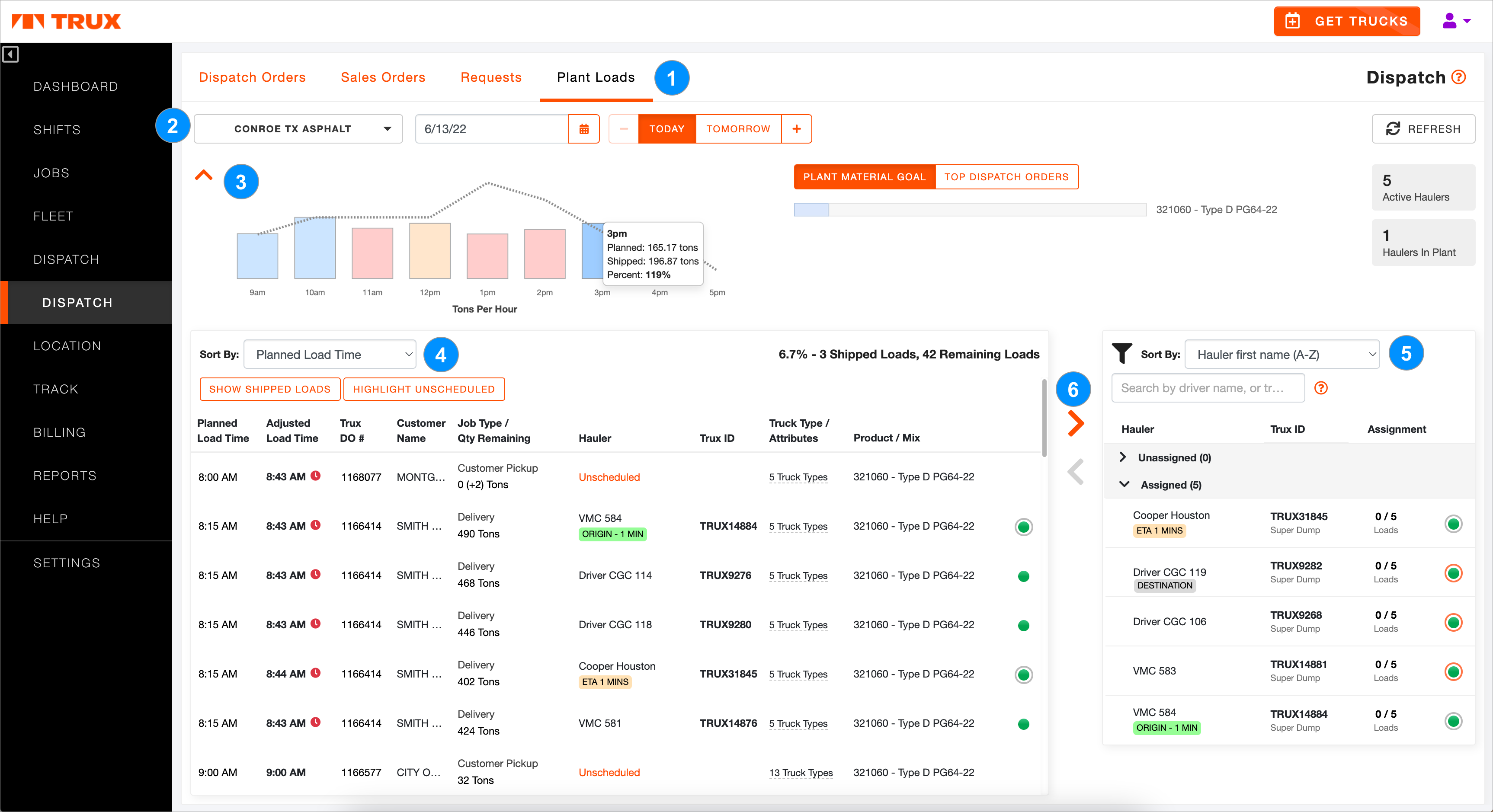Image resolution: width=1493 pixels, height=812 pixels.
Task: Click the status dot for VMC 581 row
Action: (1024, 724)
